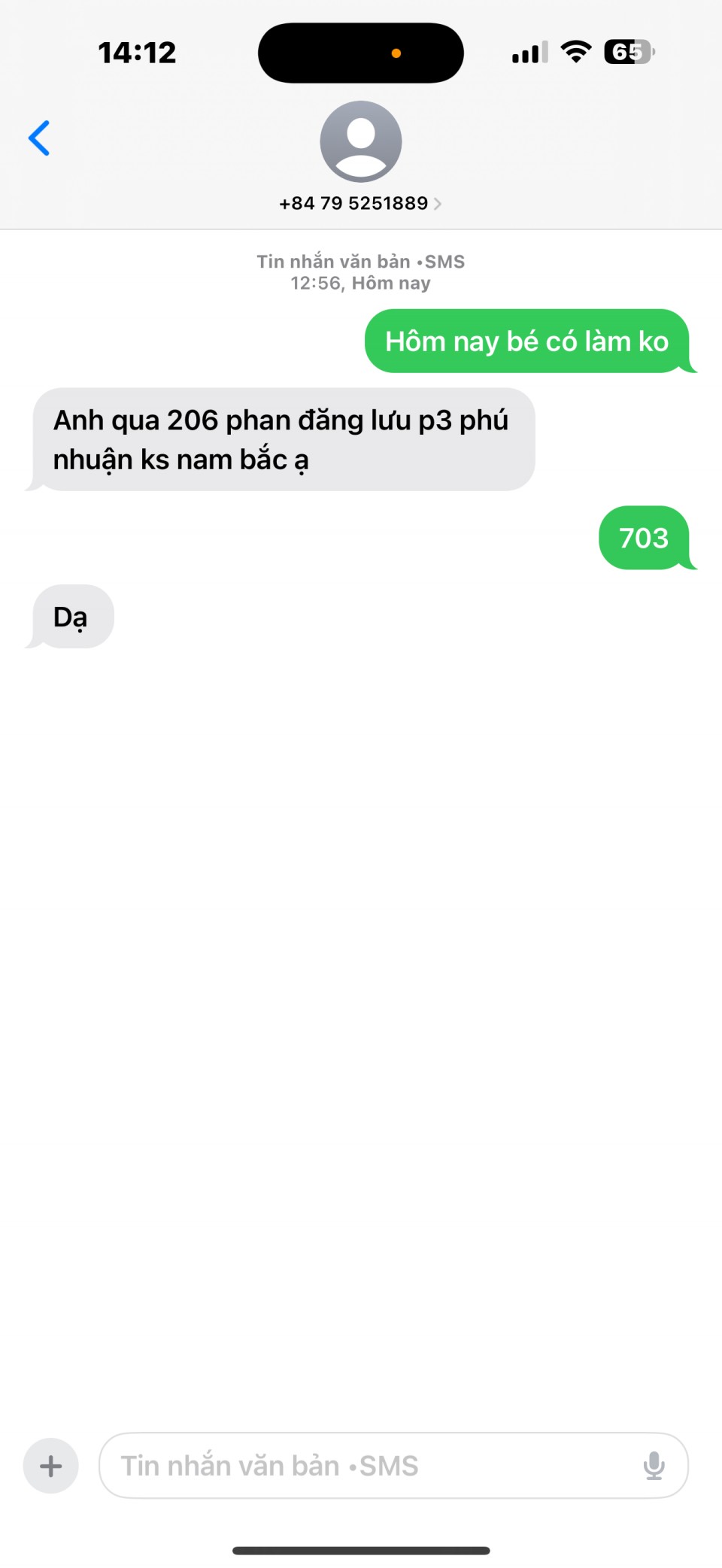The image size is (722, 1568).
Task: Open the gray contact avatar
Action: pos(361,141)
